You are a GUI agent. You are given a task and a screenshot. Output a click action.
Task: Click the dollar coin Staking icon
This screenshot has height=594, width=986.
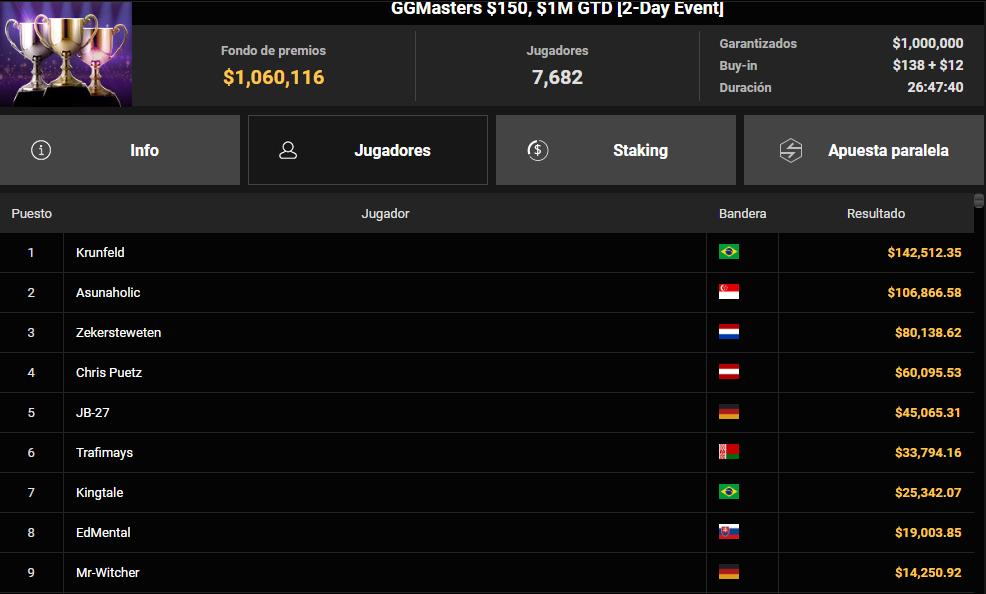click(538, 150)
